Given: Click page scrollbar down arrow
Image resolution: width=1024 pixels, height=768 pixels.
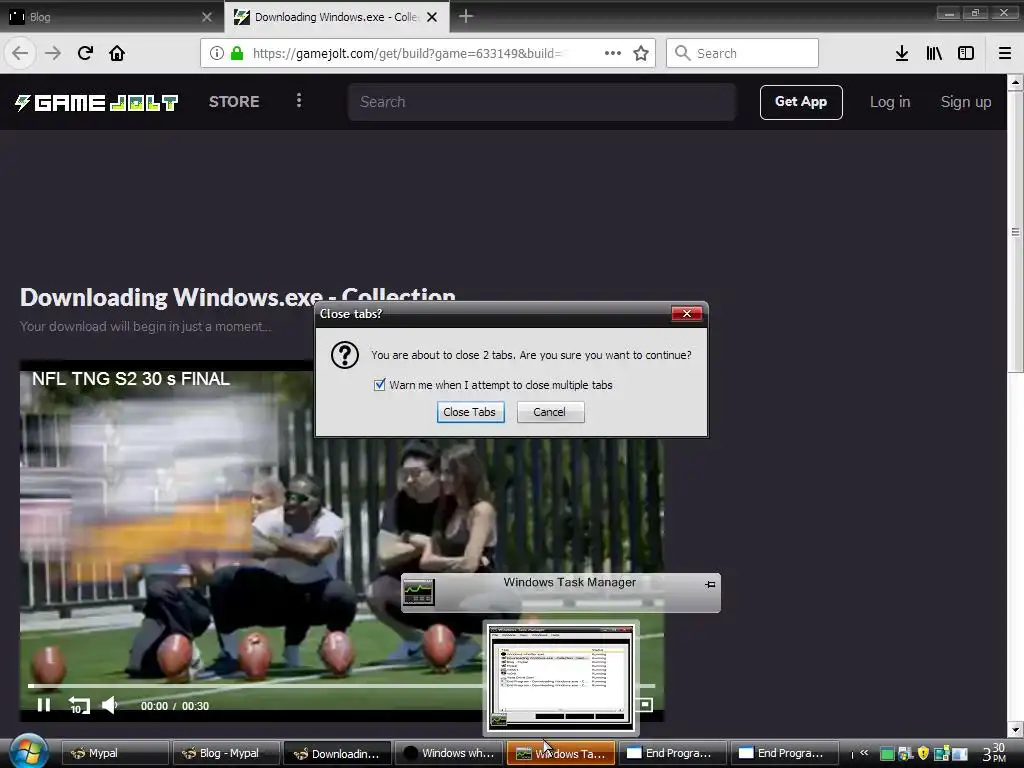Looking at the screenshot, I should (x=1015, y=729).
